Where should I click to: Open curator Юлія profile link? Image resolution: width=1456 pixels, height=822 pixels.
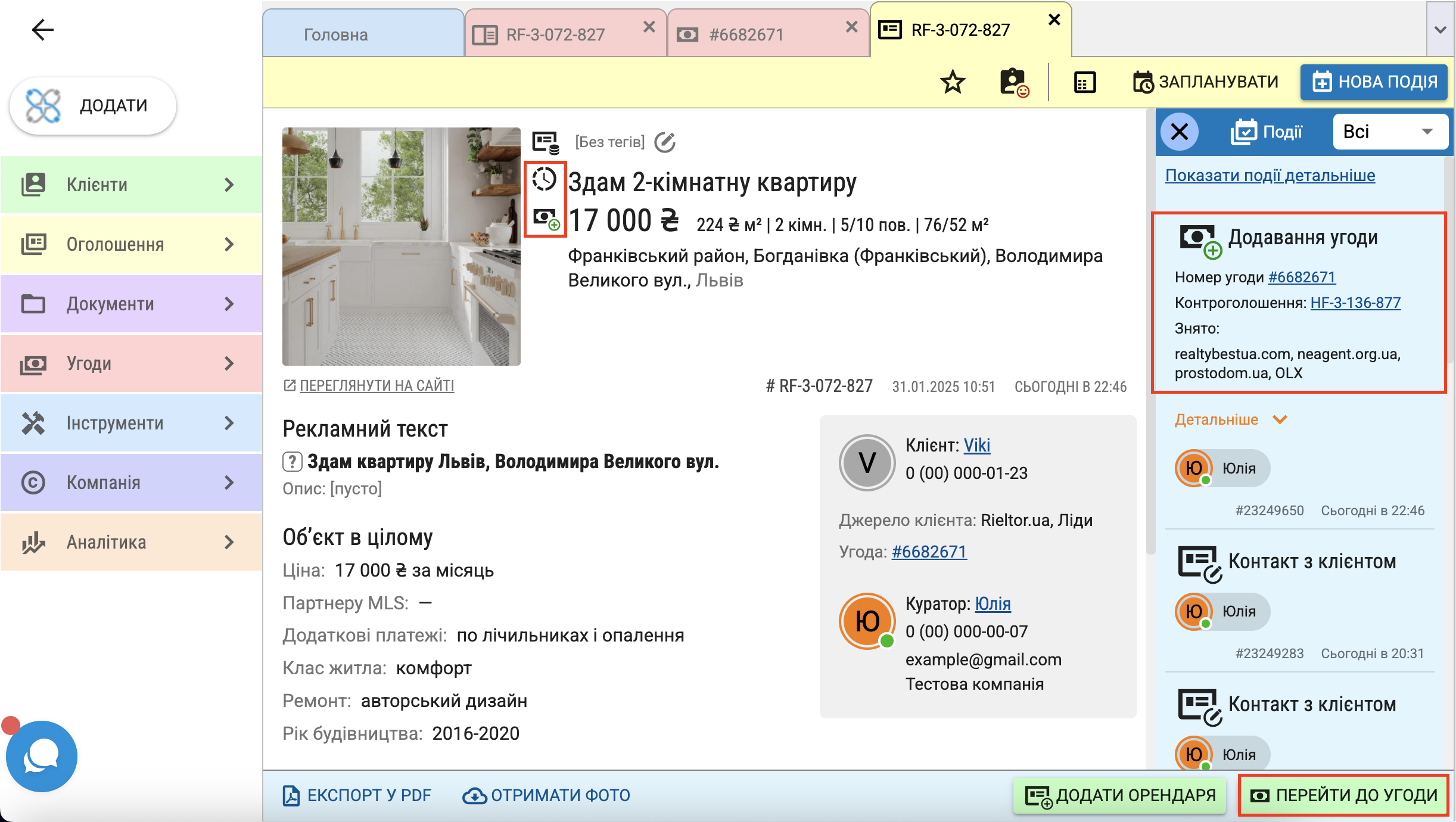[x=993, y=603]
